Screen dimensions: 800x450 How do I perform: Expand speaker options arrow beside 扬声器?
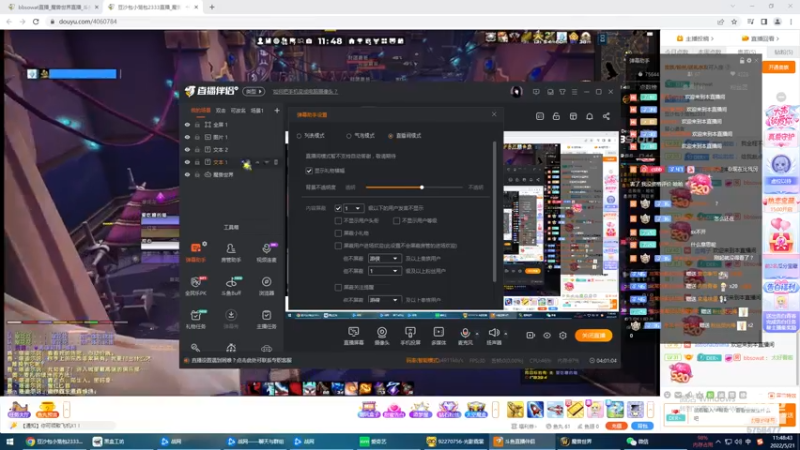pos(506,334)
